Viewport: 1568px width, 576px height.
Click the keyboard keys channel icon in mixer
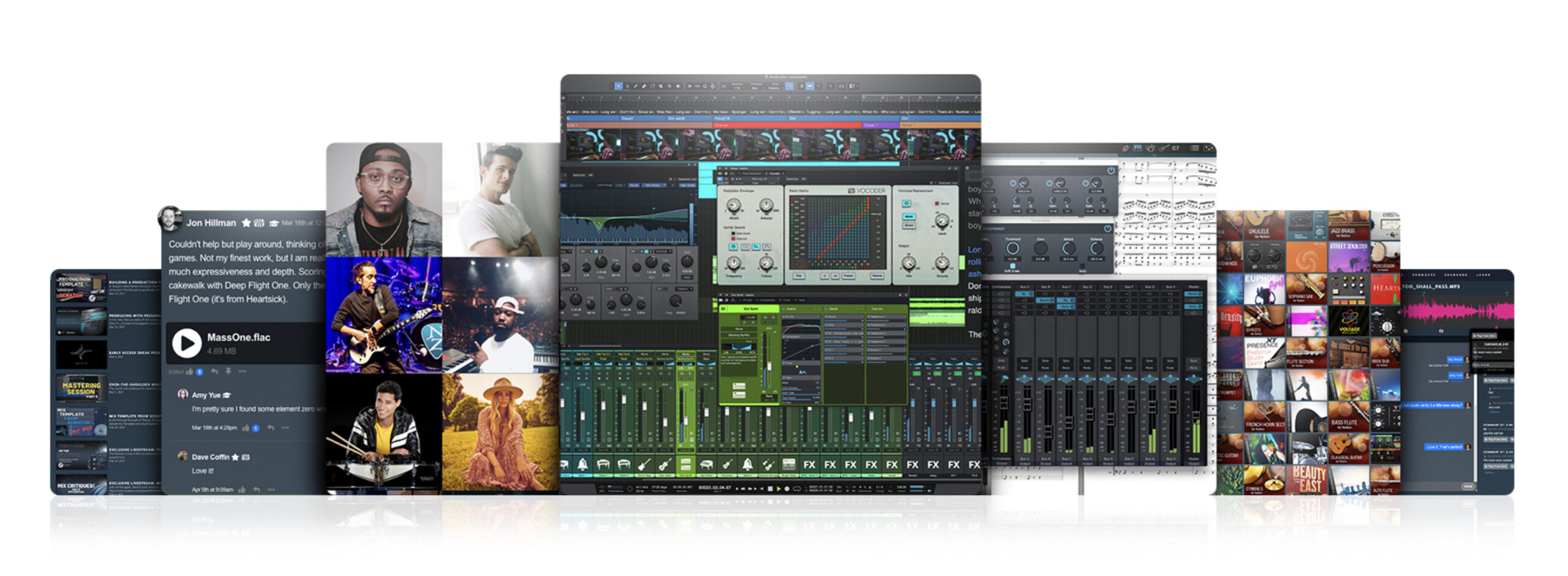789,464
